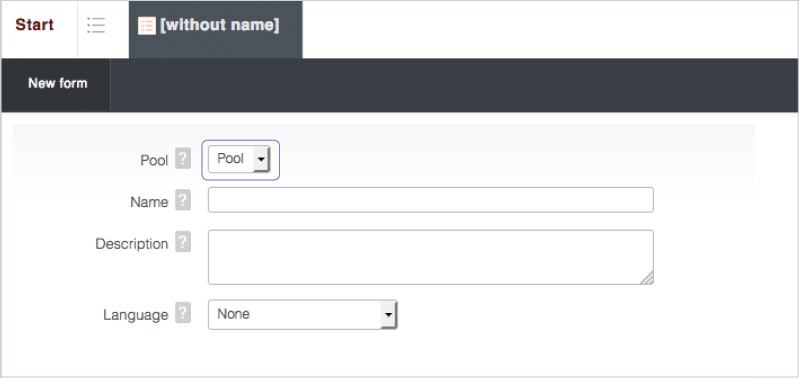Open the list menu icon beside Start
Viewport: 799px width, 378px height.
point(96,25)
